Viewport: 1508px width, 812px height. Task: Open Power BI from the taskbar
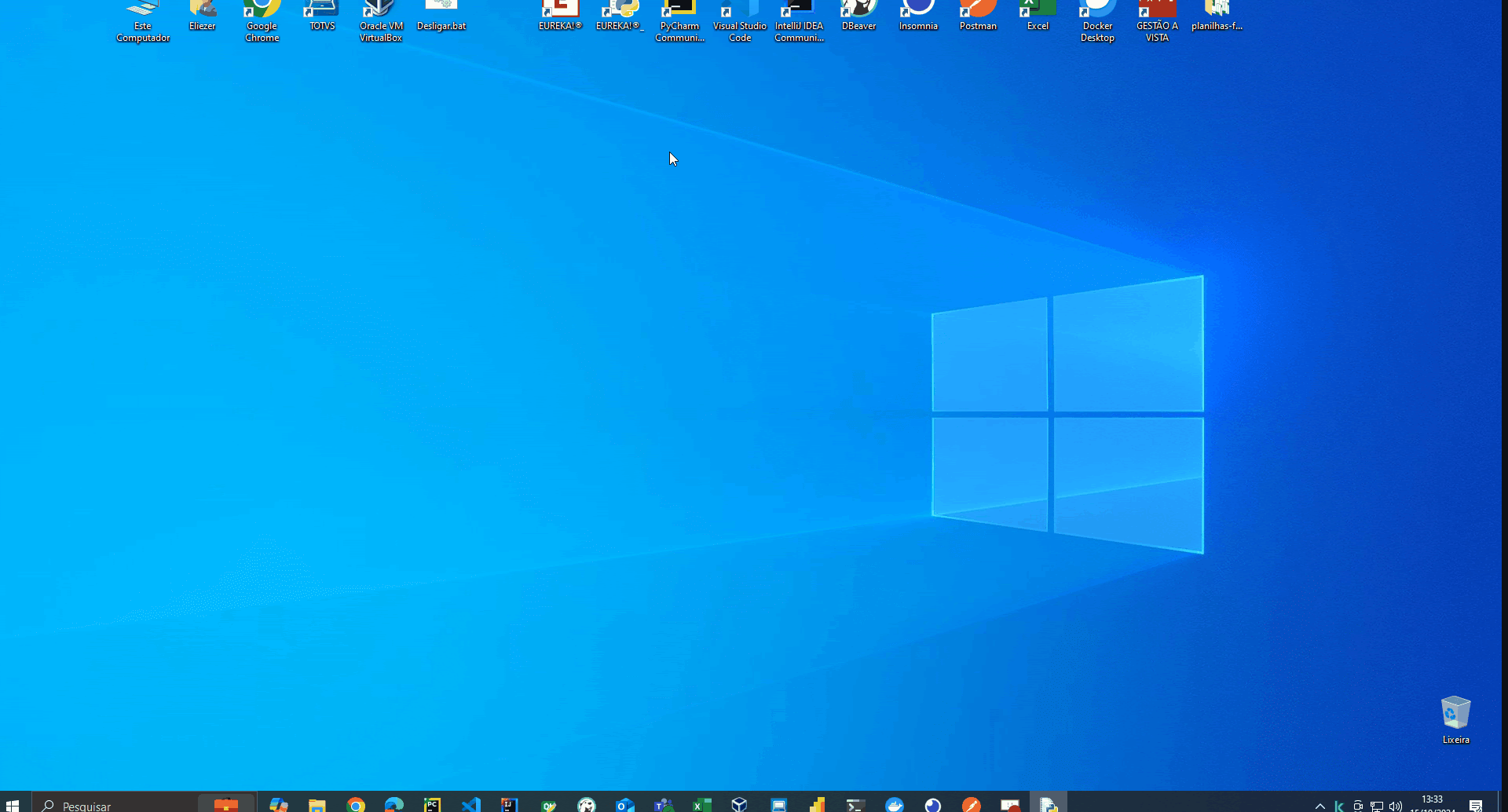tap(818, 804)
